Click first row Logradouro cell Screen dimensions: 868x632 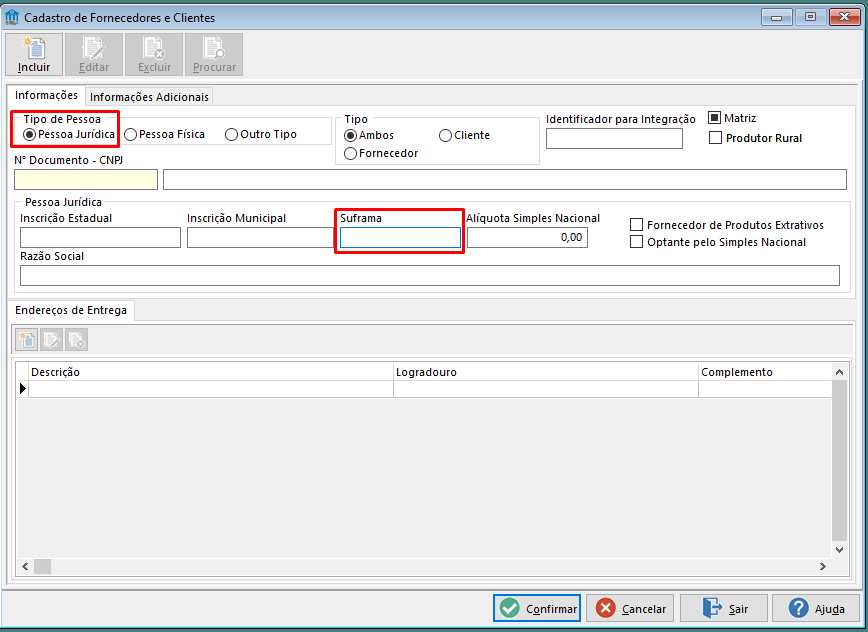pyautogui.click(x=546, y=388)
